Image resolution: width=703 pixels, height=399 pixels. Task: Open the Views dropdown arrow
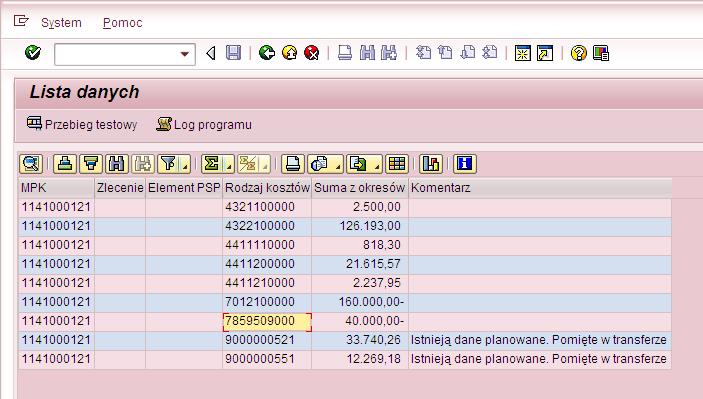click(338, 165)
